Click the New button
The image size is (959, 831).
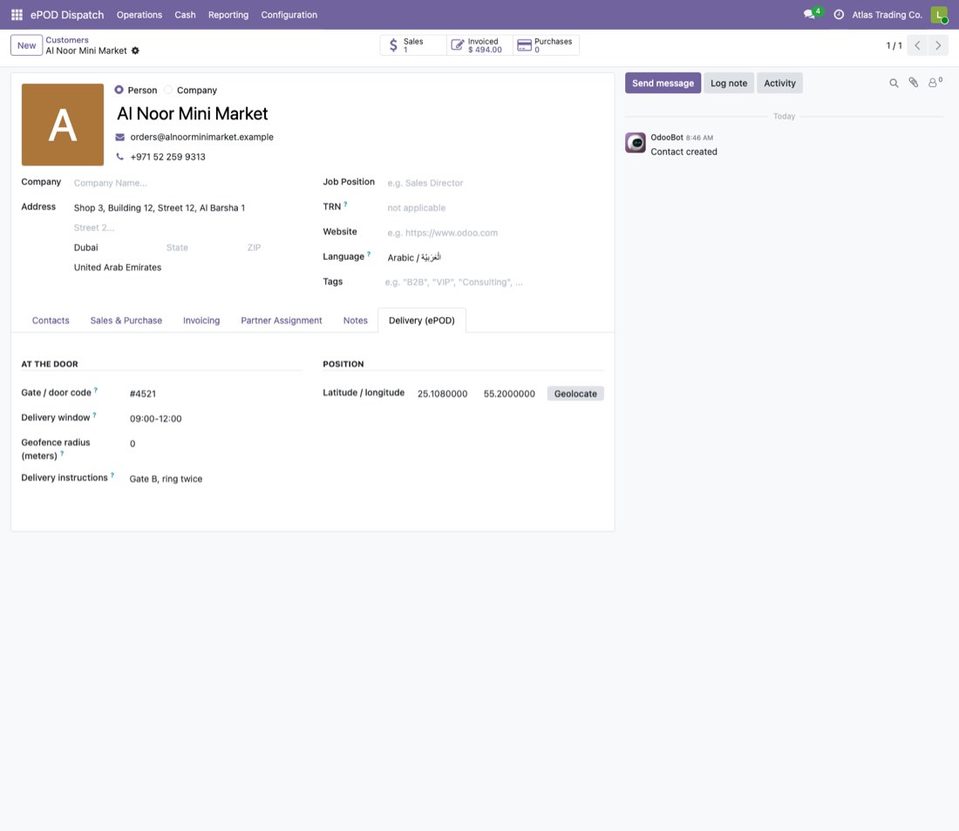(26, 45)
